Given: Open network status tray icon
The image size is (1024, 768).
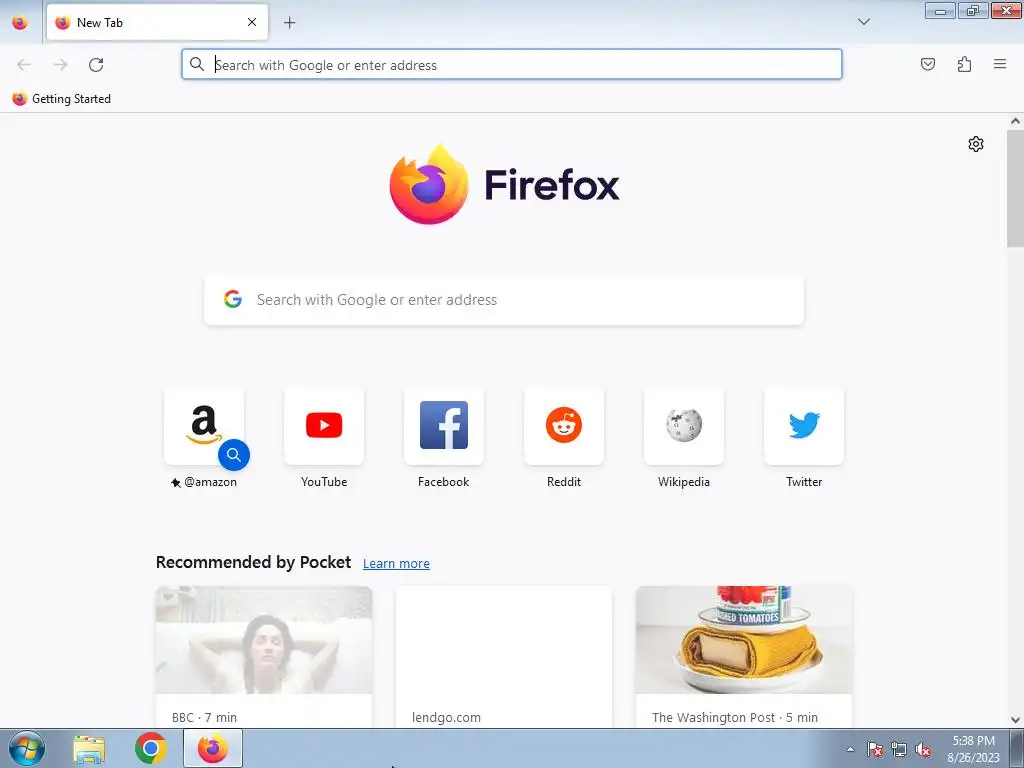Looking at the screenshot, I should [x=899, y=749].
